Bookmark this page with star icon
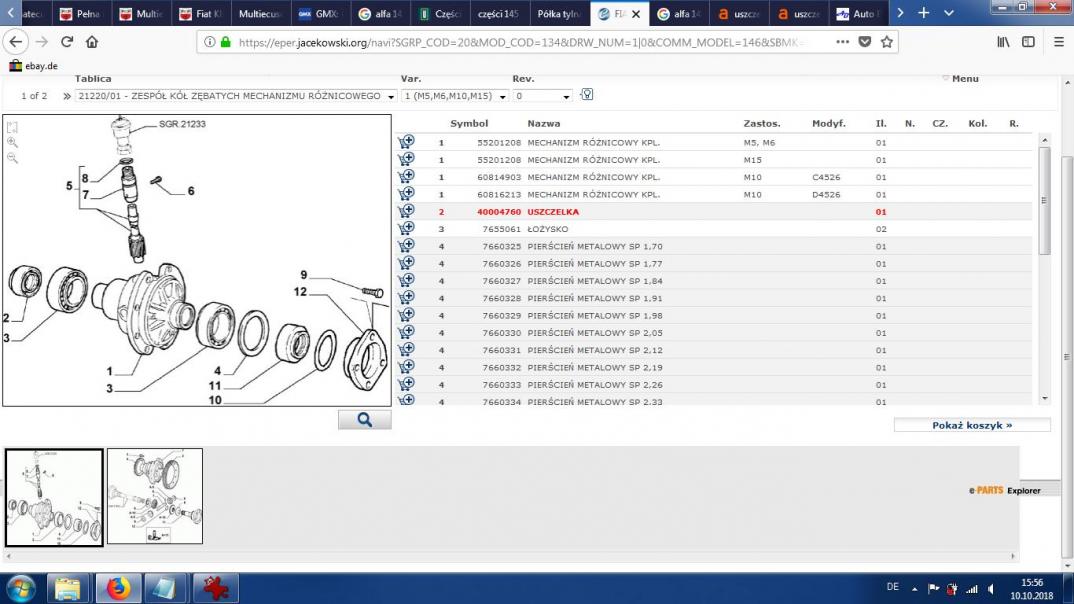Viewport: 1074px width, 604px height. click(886, 42)
